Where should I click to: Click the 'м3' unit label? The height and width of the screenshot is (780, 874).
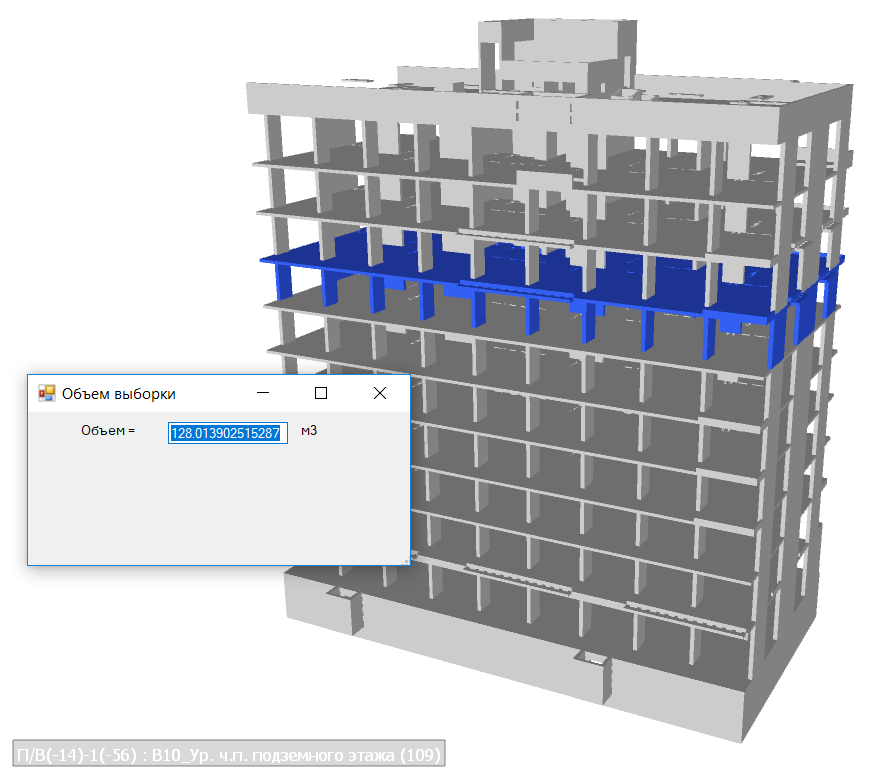[309, 430]
